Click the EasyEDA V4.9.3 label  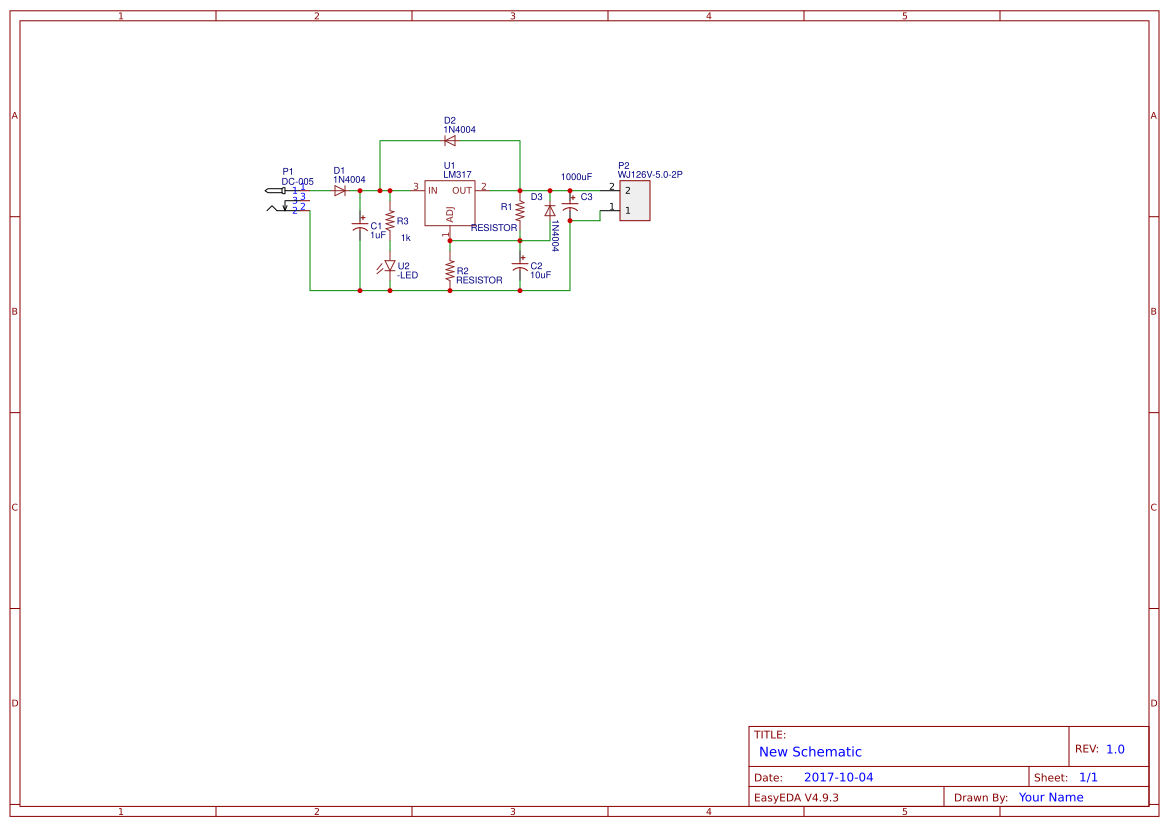[799, 797]
